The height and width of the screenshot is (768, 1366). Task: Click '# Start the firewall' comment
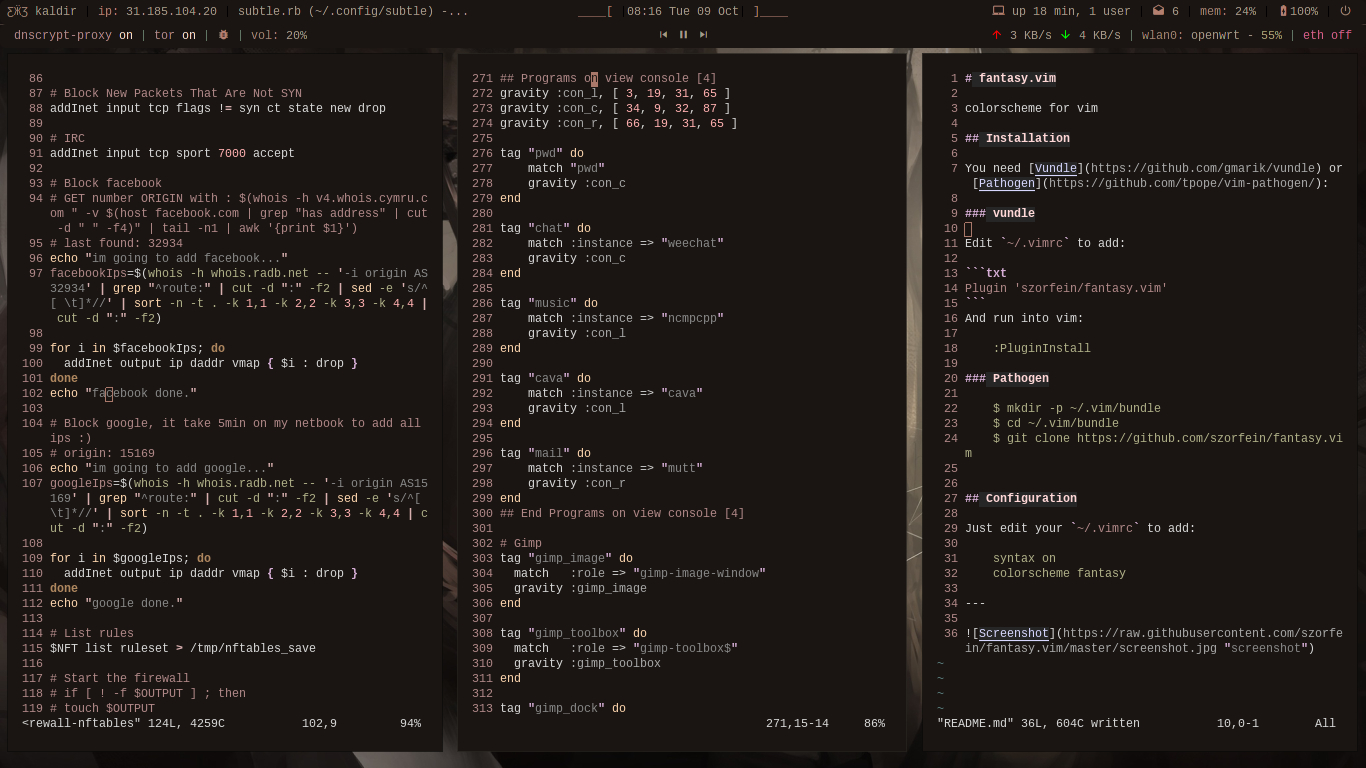pyautogui.click(x=120, y=678)
